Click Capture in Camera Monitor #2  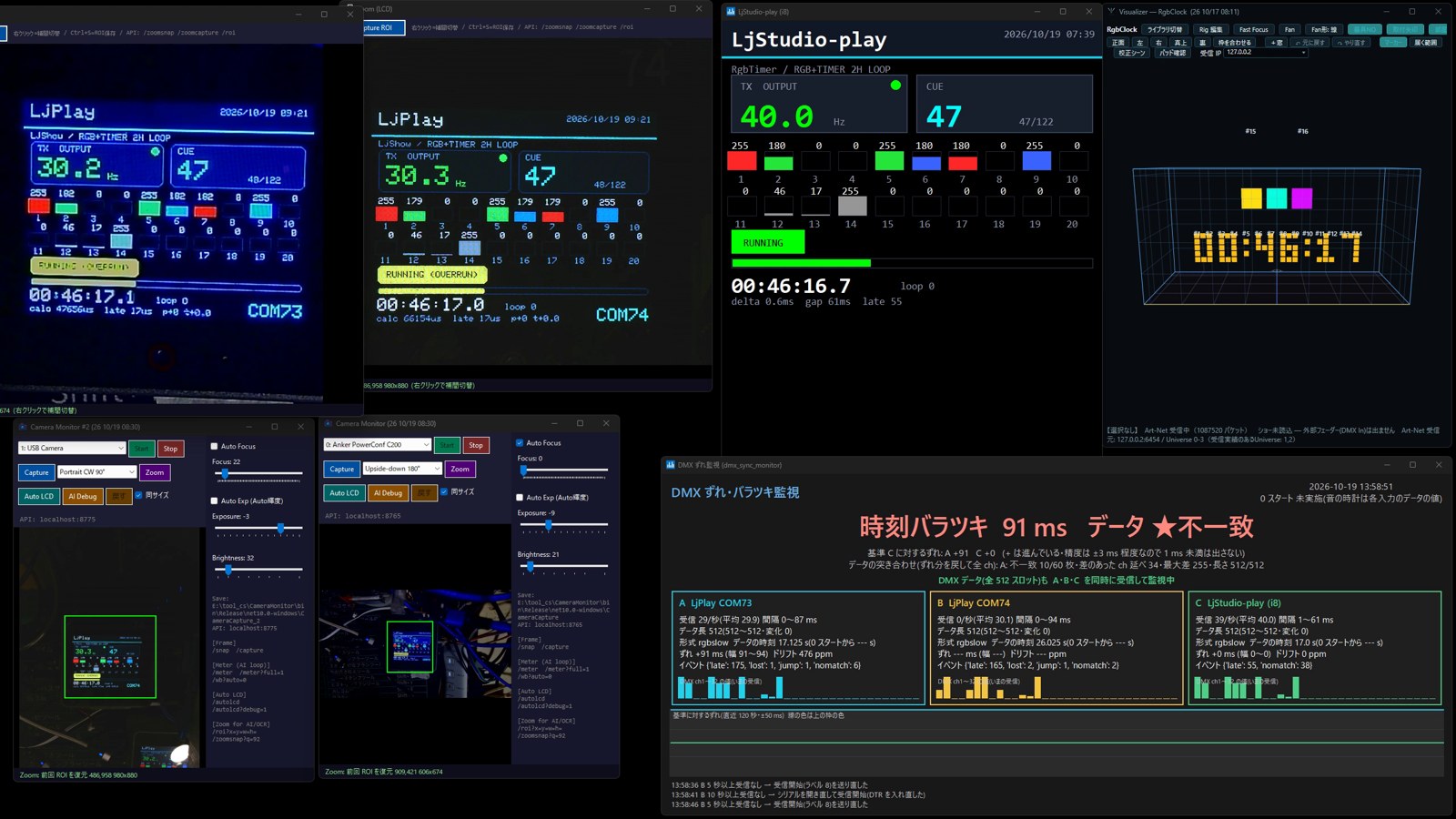(36, 472)
